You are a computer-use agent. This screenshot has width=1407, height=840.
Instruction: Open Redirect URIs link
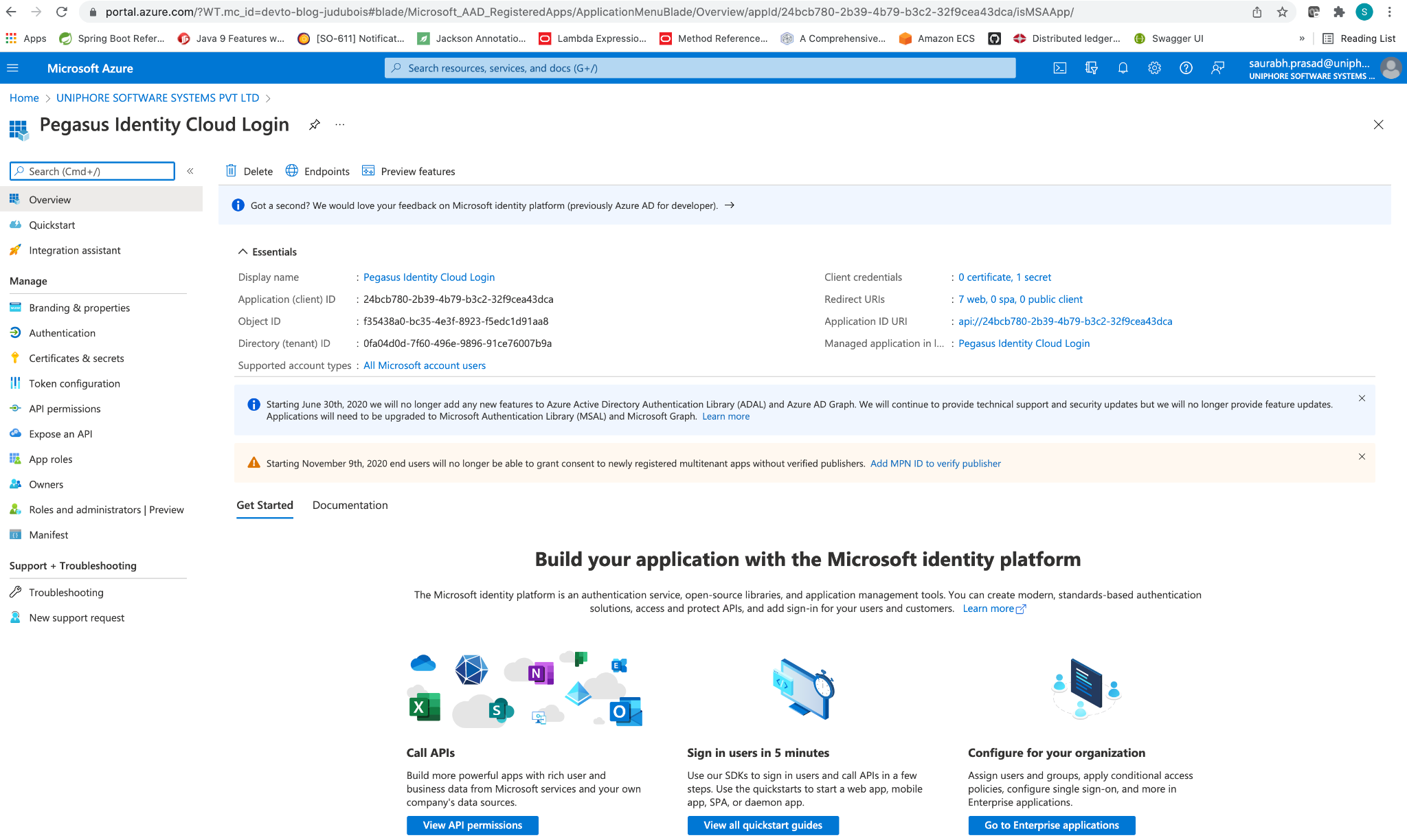tap(1020, 299)
